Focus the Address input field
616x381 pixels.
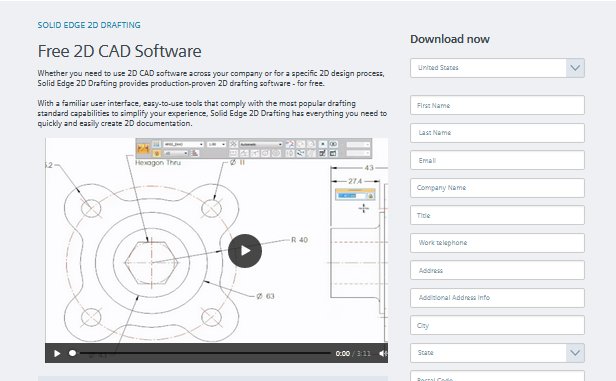497,270
